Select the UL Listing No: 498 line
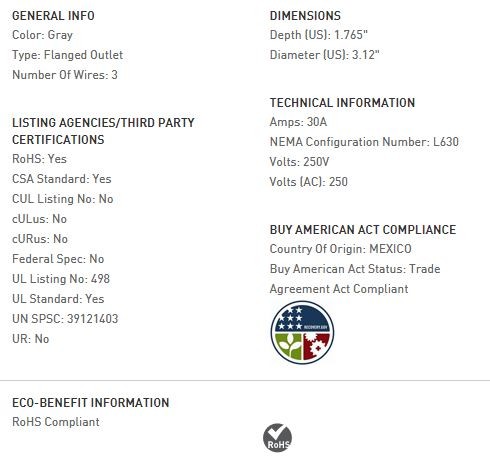Screen dimensions: 490x470 [61, 279]
